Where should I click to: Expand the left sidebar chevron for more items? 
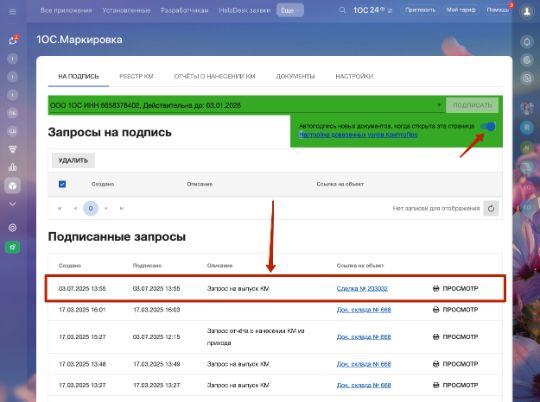(12, 204)
